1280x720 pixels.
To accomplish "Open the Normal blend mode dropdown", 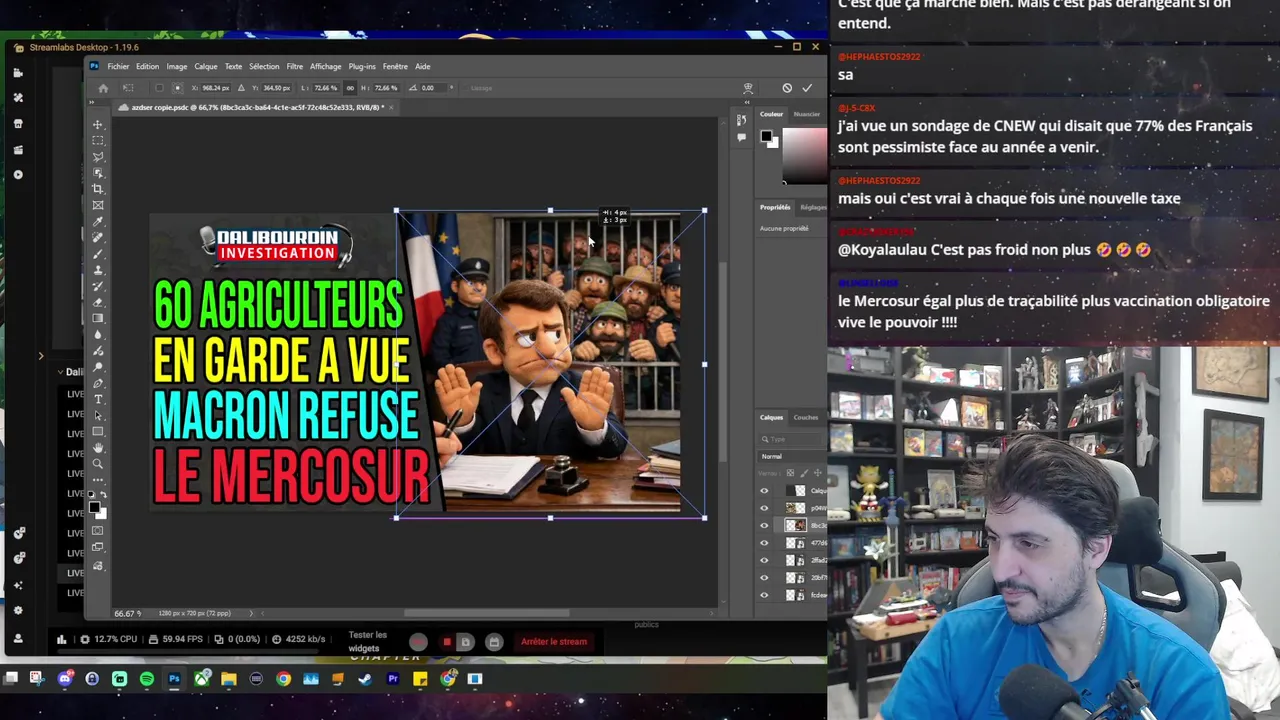I will point(792,457).
